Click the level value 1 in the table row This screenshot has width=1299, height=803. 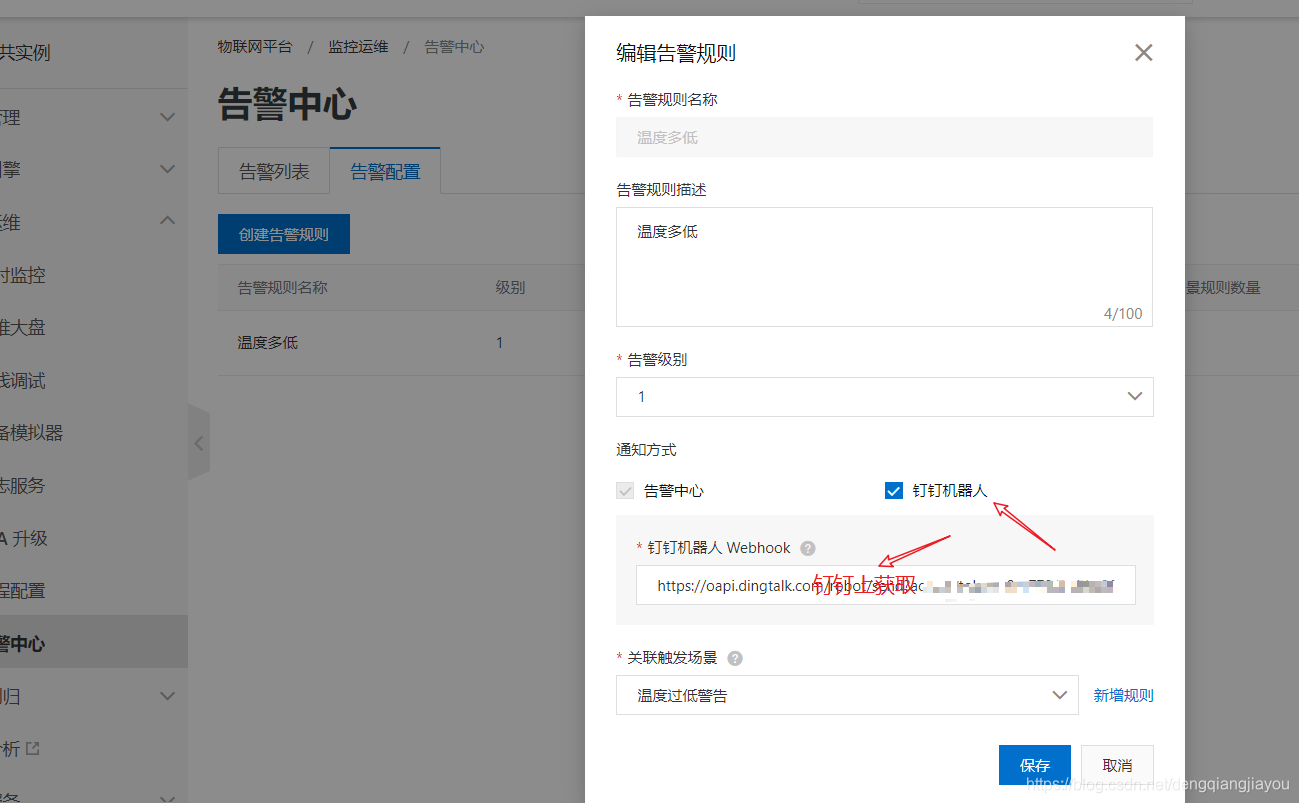click(500, 342)
